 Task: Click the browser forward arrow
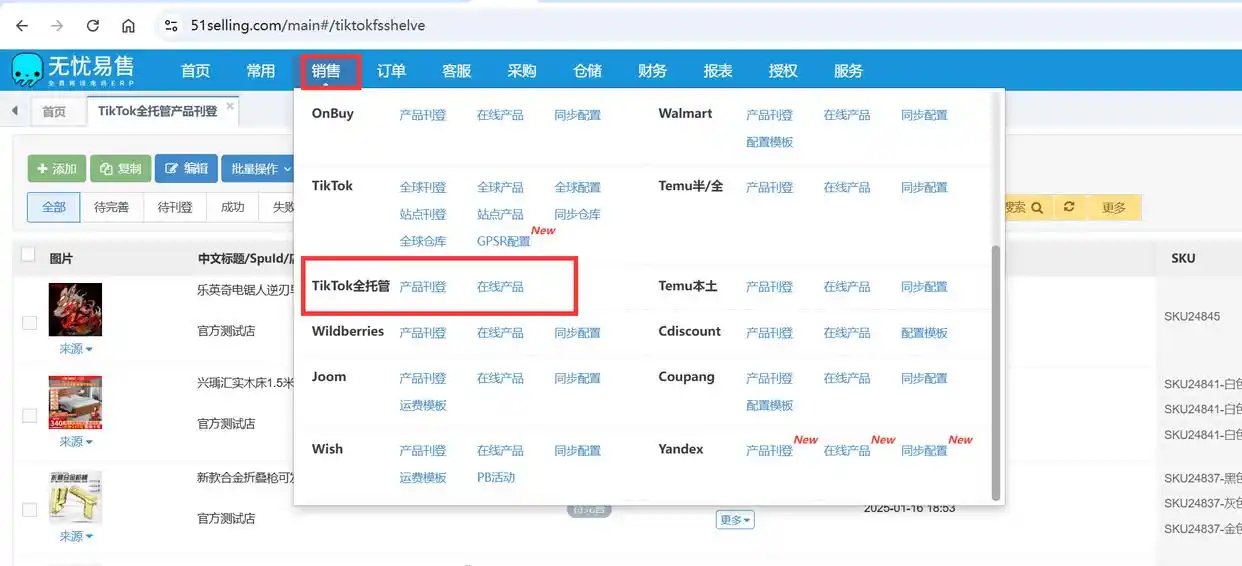pos(57,25)
